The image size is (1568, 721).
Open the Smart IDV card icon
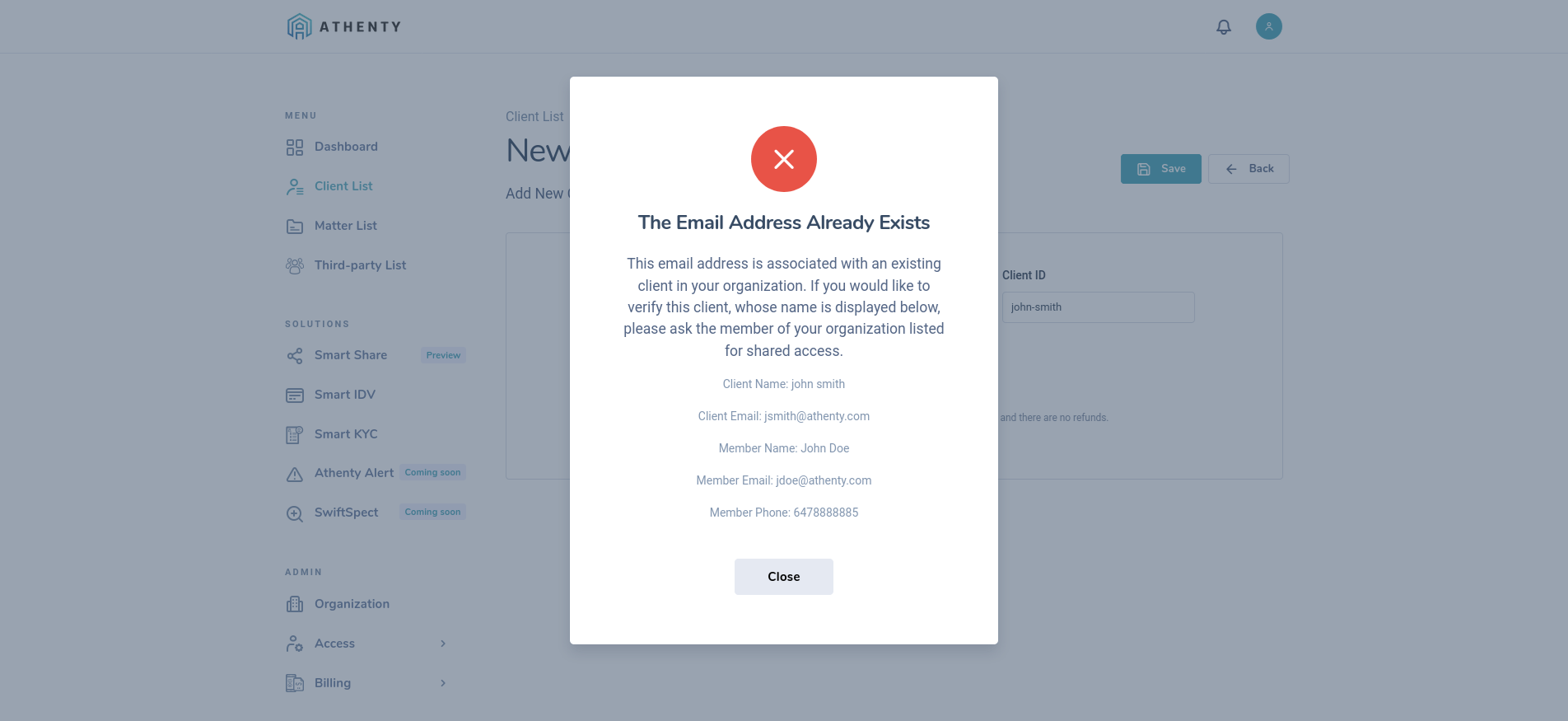[x=295, y=395]
